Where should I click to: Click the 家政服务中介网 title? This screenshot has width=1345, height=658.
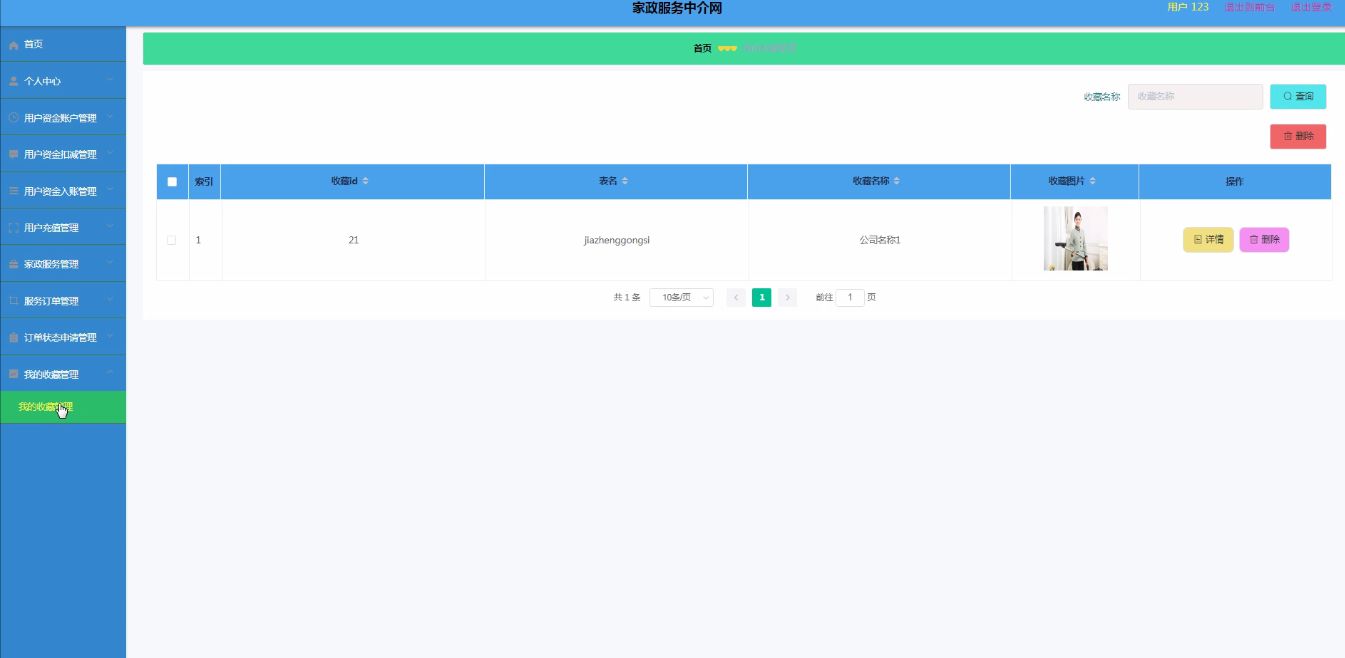677,8
